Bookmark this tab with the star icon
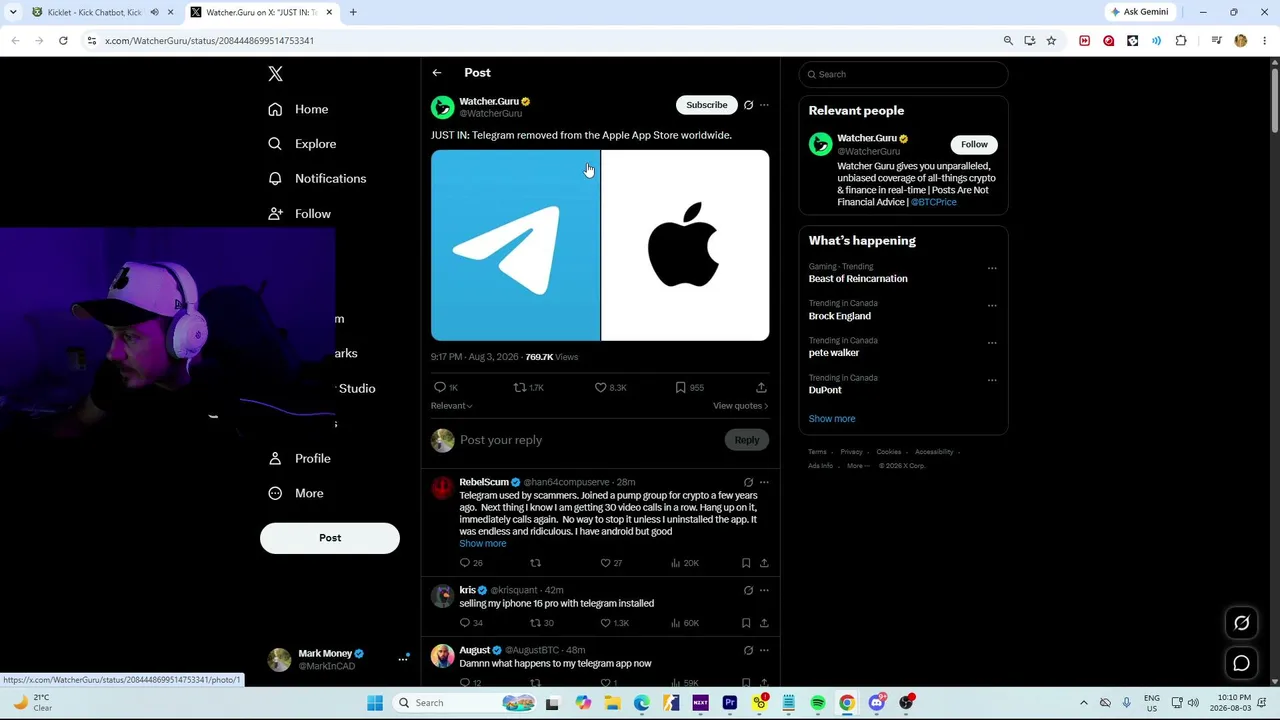 [x=1051, y=41]
